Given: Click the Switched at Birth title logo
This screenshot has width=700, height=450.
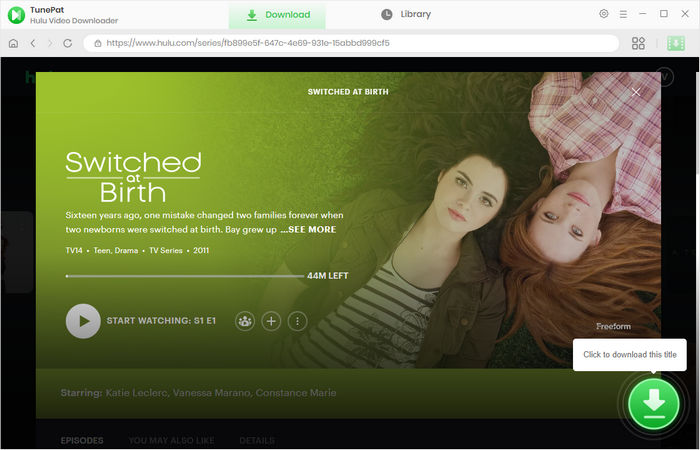Looking at the screenshot, I should 133,177.
